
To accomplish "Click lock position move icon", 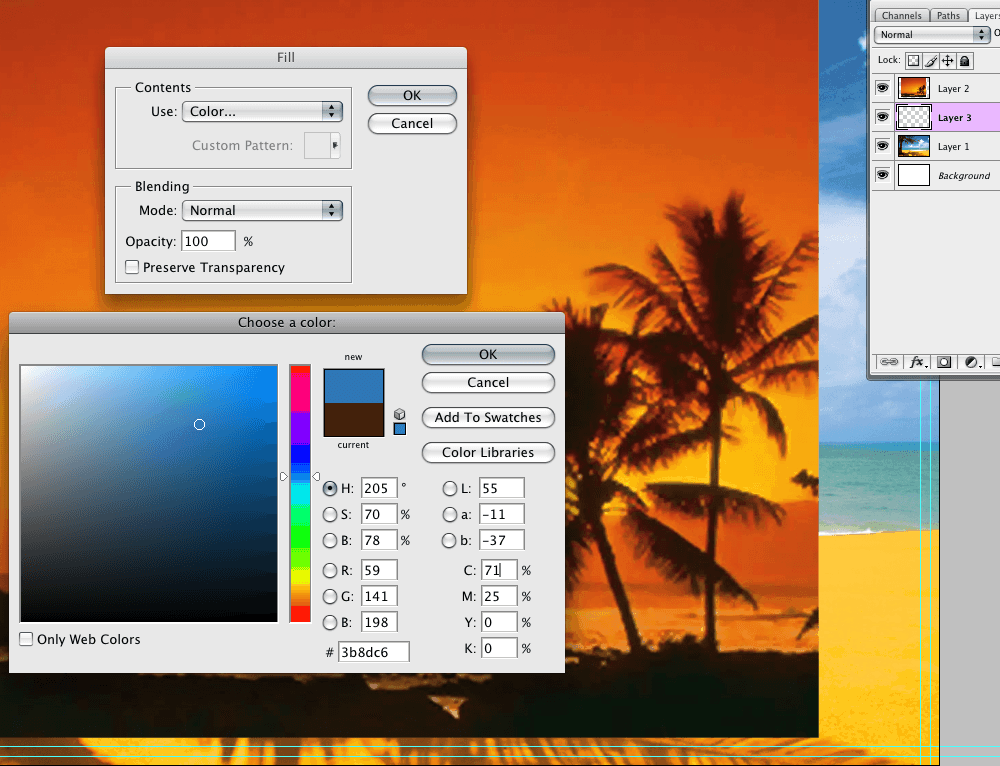I will (x=947, y=61).
